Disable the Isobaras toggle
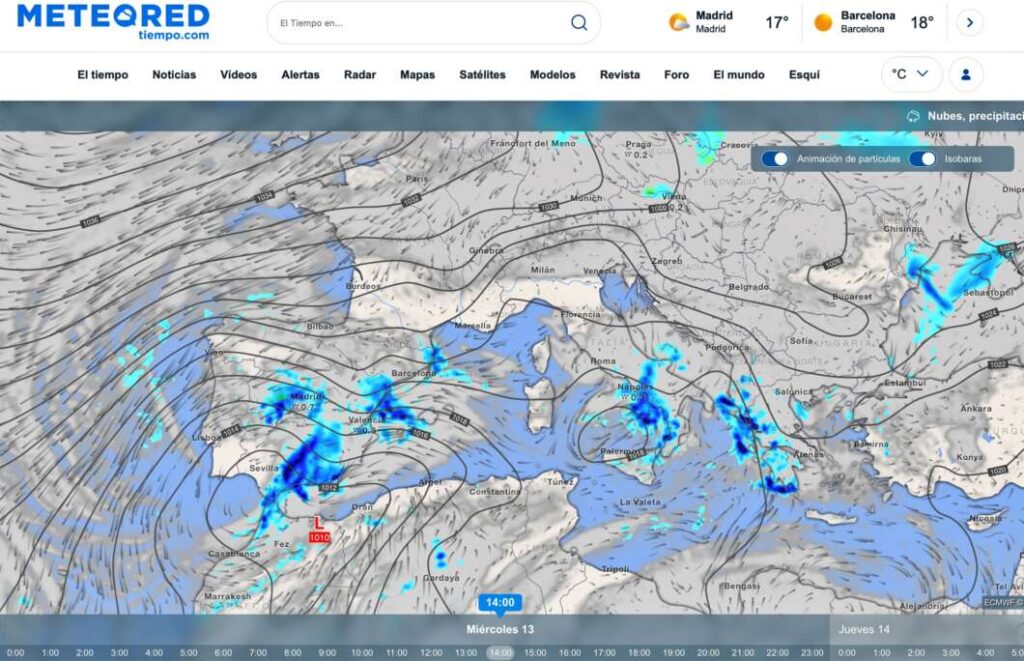Screen dimensions: 1024x661 922,159
